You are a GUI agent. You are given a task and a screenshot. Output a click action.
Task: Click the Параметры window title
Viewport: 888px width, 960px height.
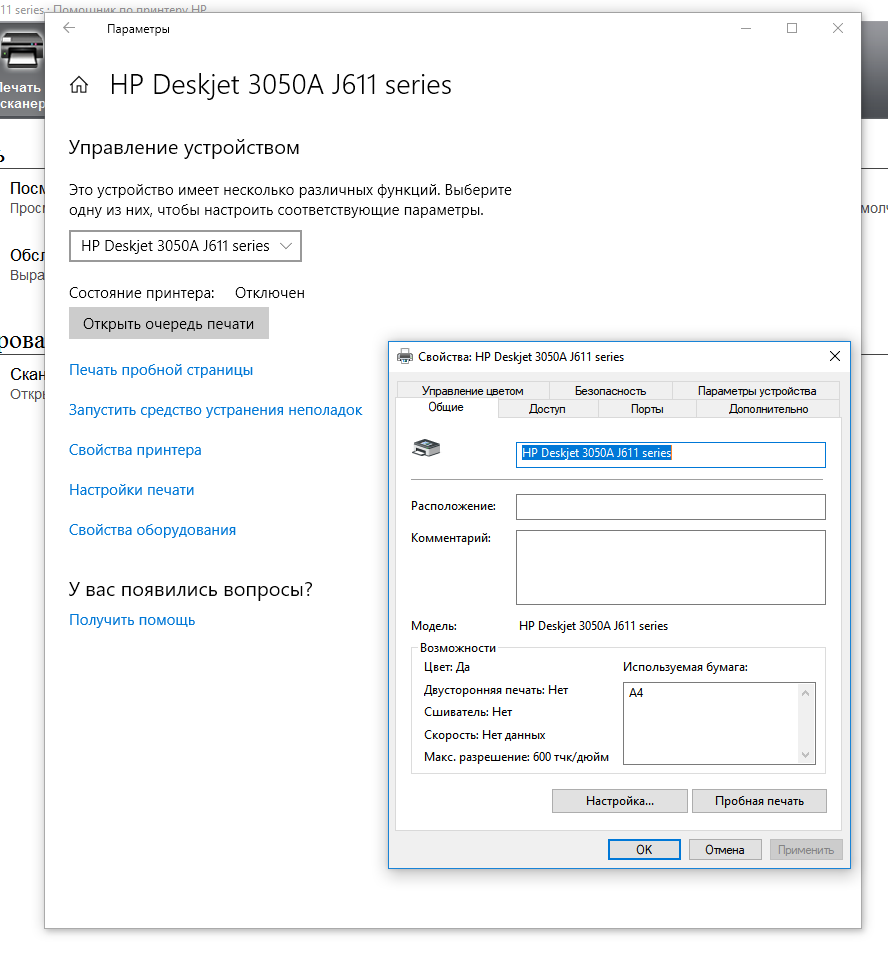[x=138, y=29]
